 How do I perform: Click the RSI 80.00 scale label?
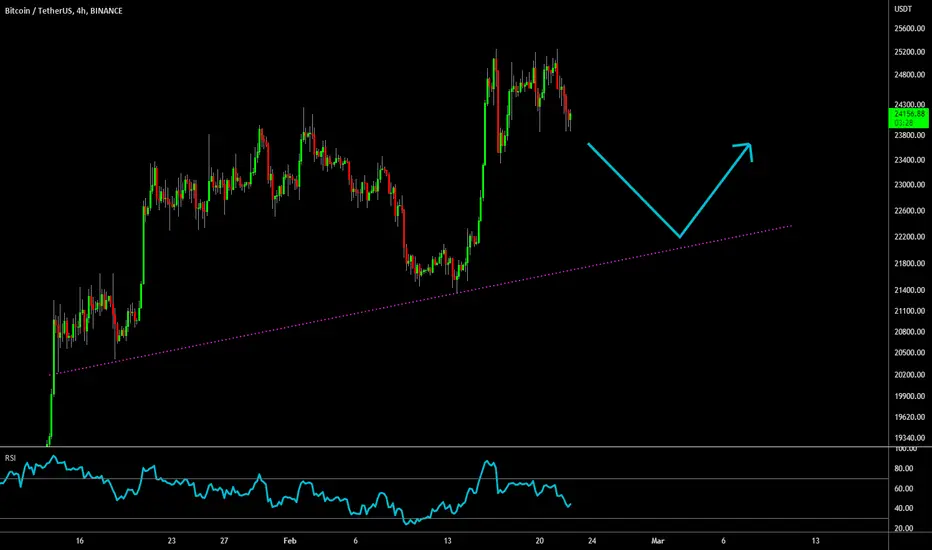(903, 469)
